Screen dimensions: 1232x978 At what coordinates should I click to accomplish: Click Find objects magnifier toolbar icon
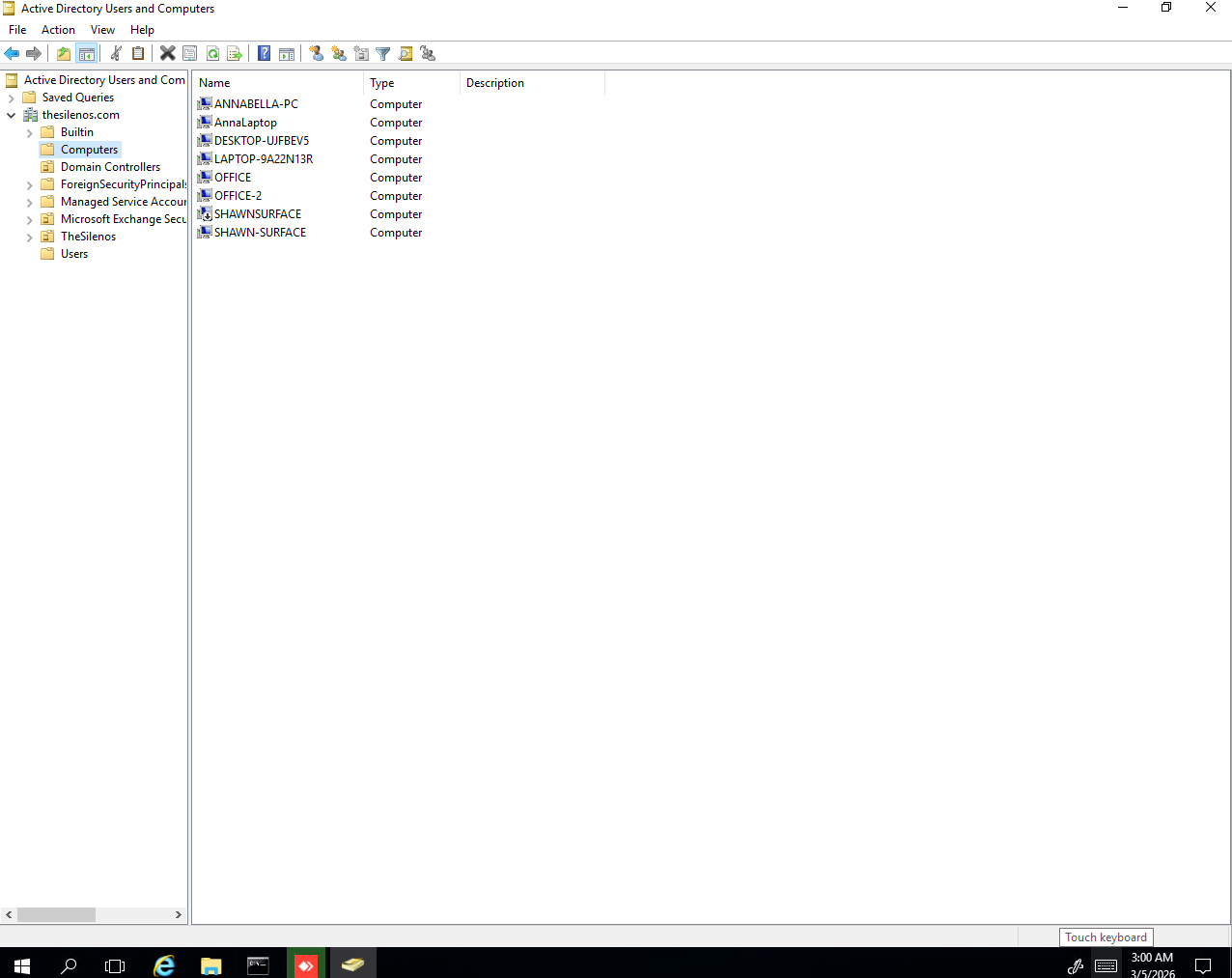406,53
